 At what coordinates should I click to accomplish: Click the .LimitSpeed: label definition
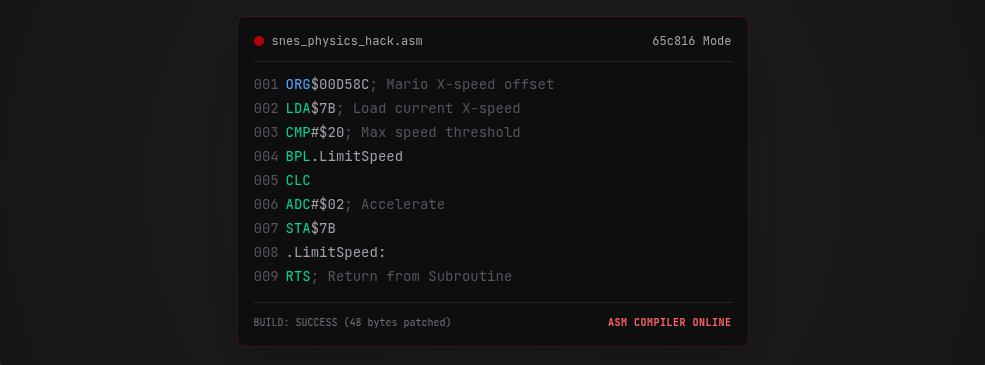click(335, 253)
